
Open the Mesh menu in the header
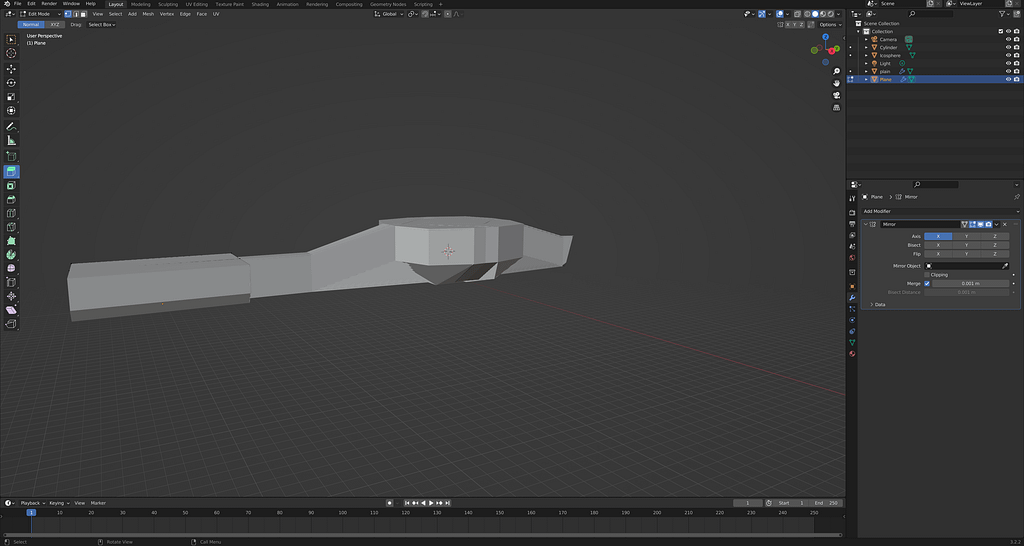click(x=148, y=14)
